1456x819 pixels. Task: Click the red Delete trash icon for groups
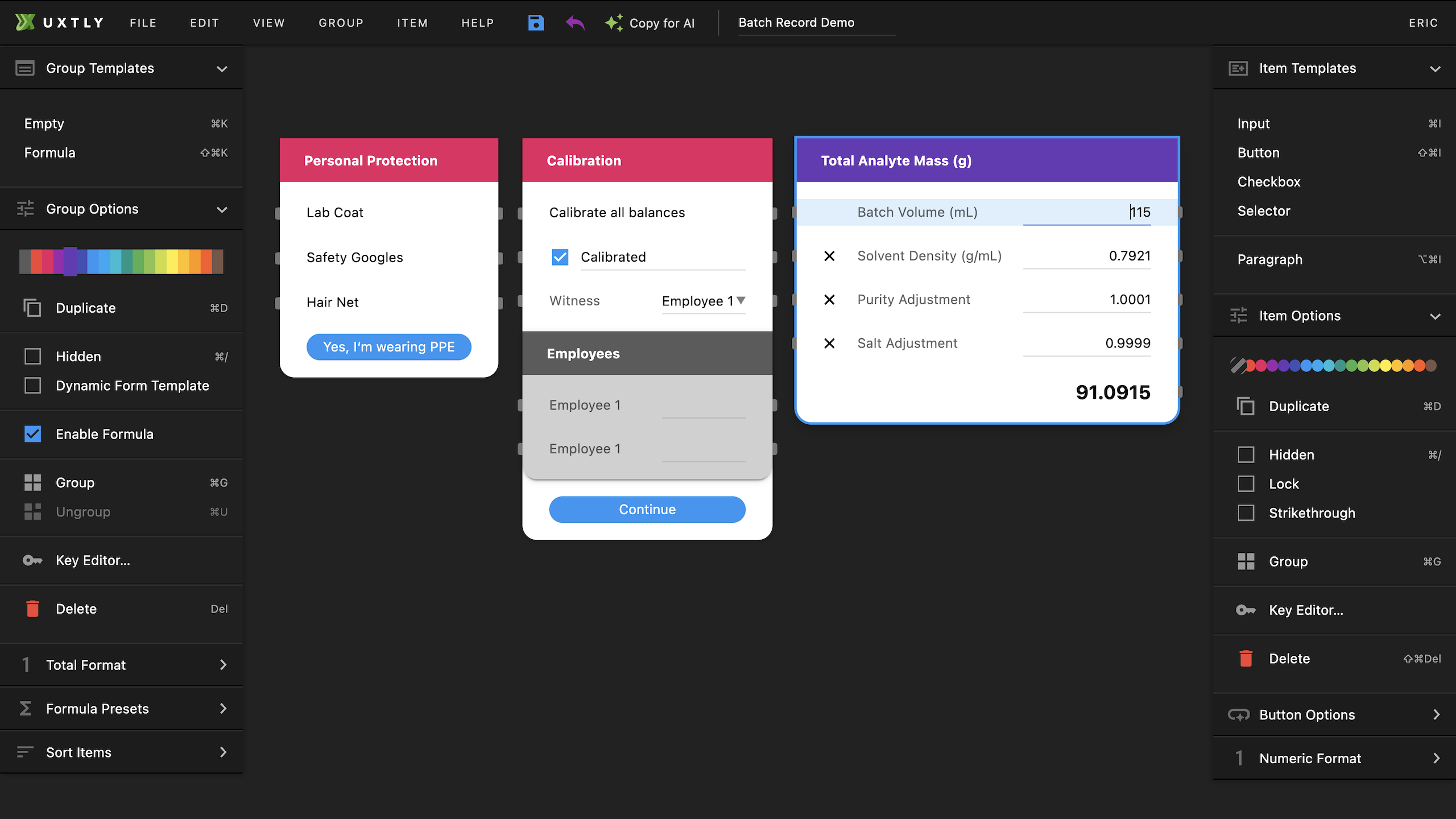32,609
